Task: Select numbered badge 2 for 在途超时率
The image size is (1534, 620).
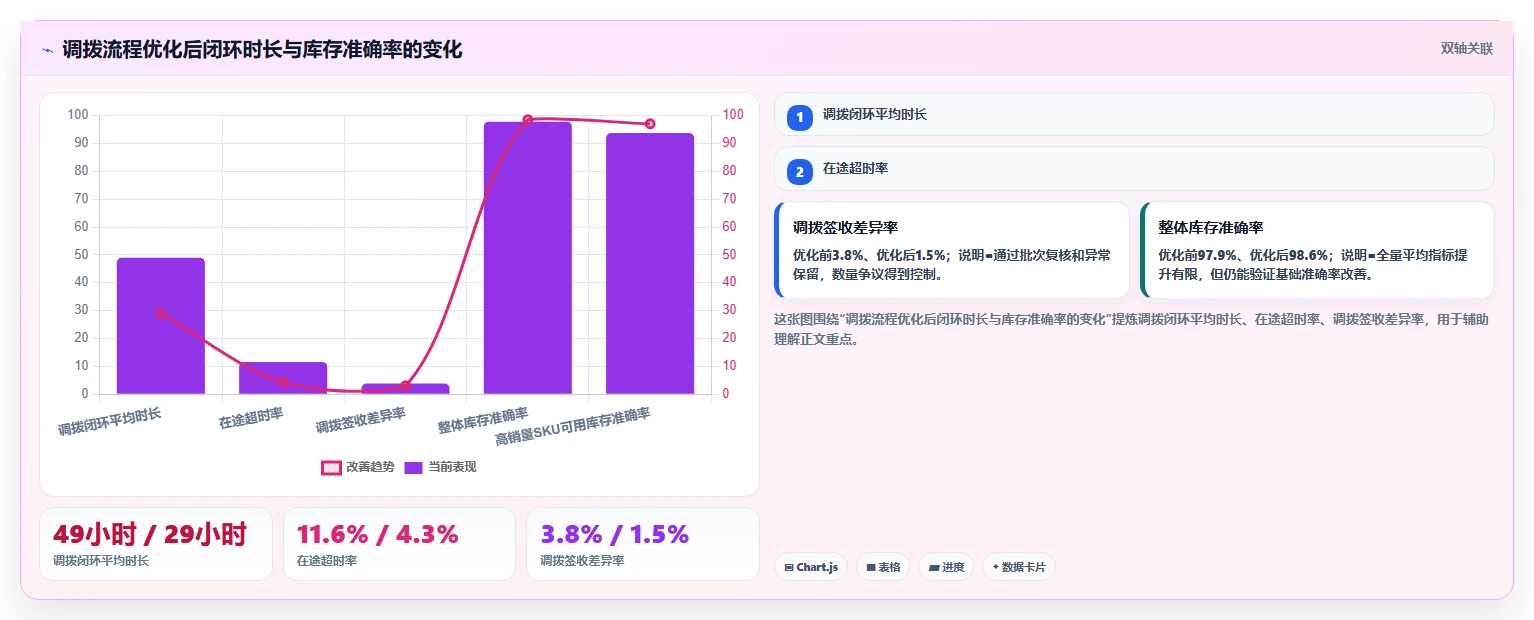Action: click(799, 172)
